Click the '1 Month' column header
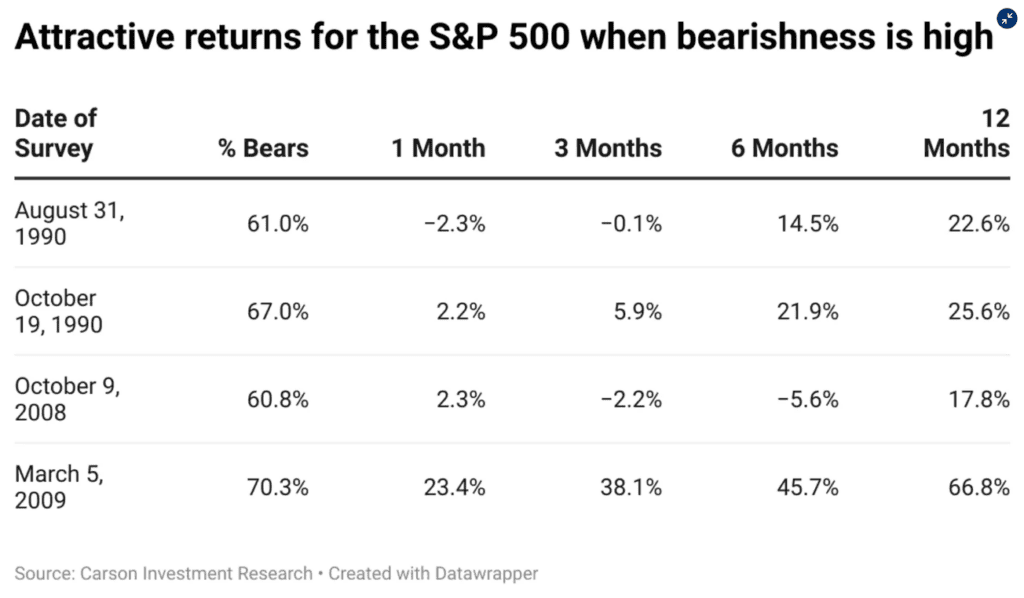The width and height of the screenshot is (1024, 598). [438, 149]
